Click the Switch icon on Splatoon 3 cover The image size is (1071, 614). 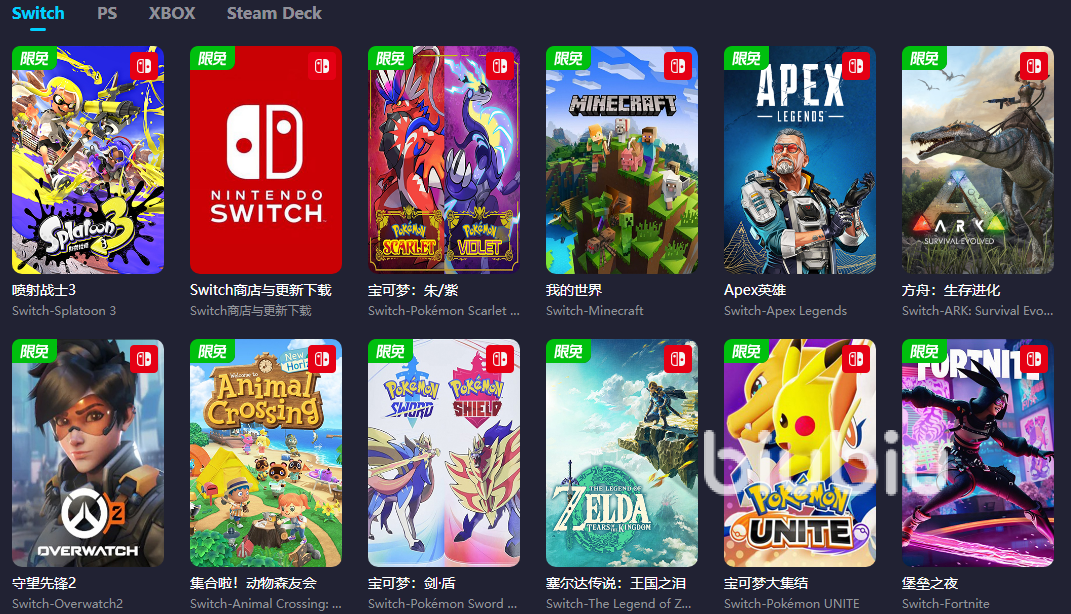[x=144, y=66]
